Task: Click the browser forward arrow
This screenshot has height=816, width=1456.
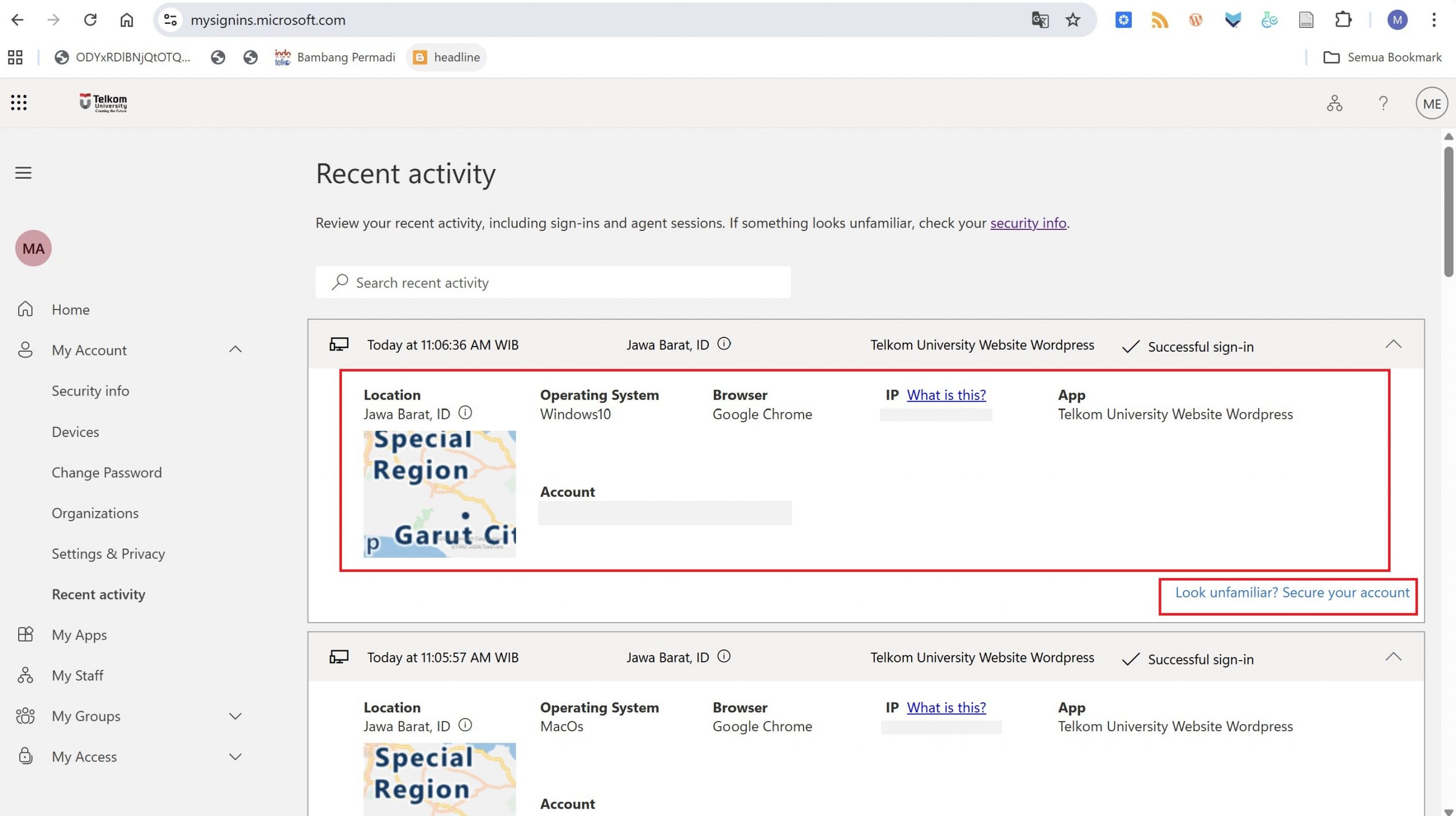Action: (53, 20)
